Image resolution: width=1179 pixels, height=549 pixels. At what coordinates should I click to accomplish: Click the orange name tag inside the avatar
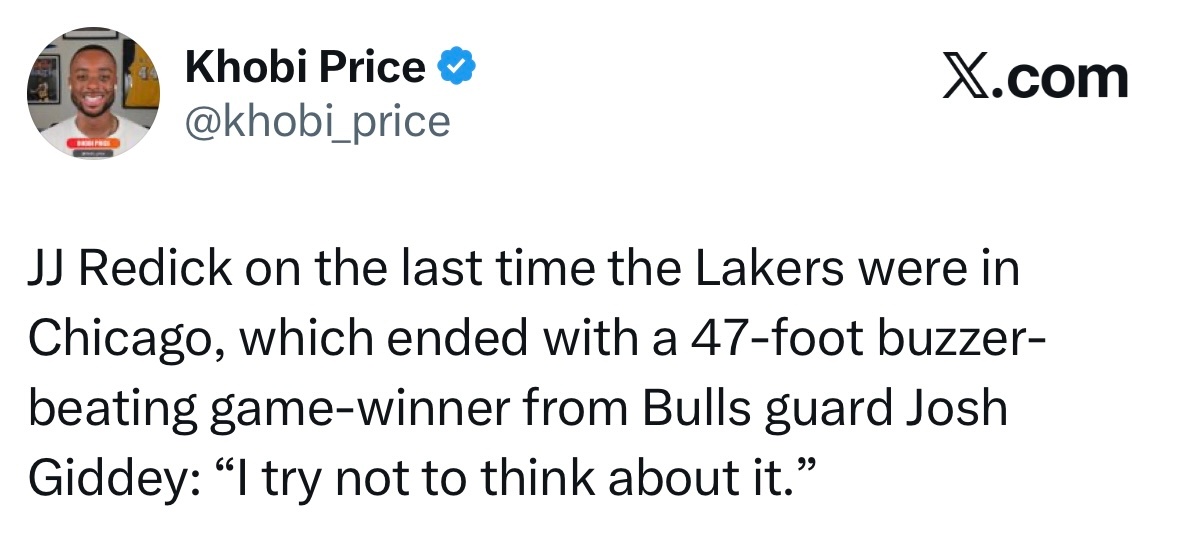pos(92,143)
